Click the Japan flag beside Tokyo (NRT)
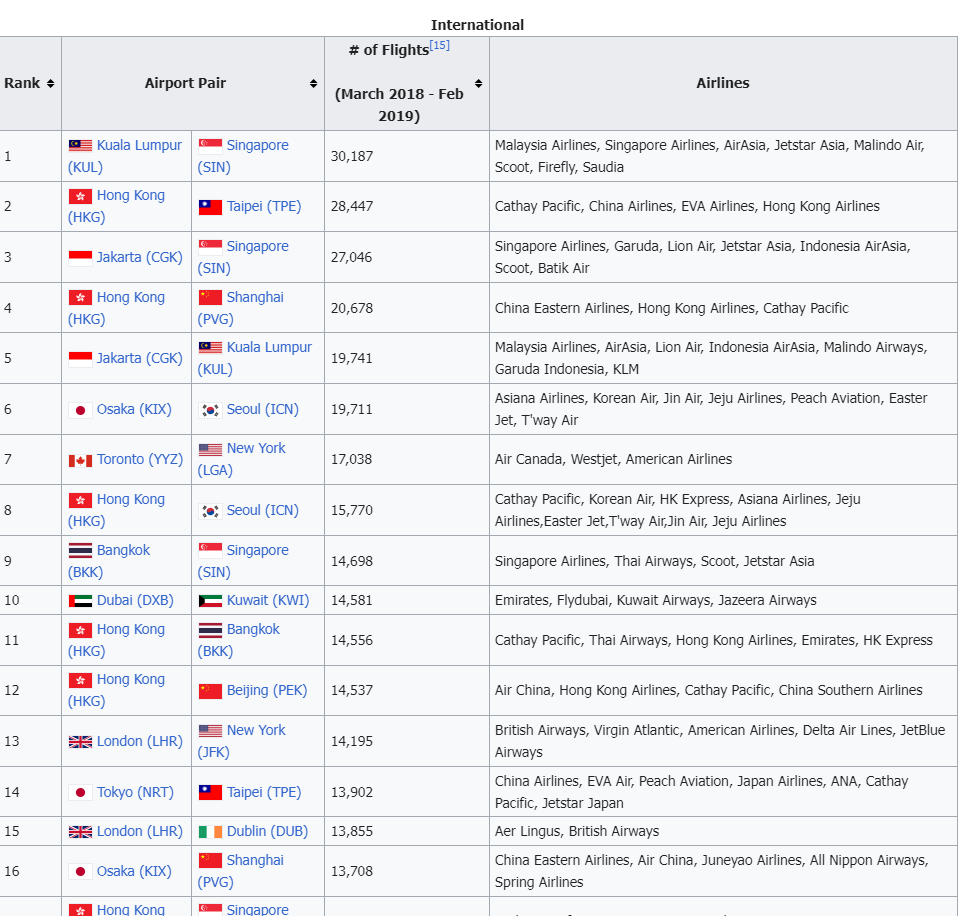 click(x=81, y=792)
